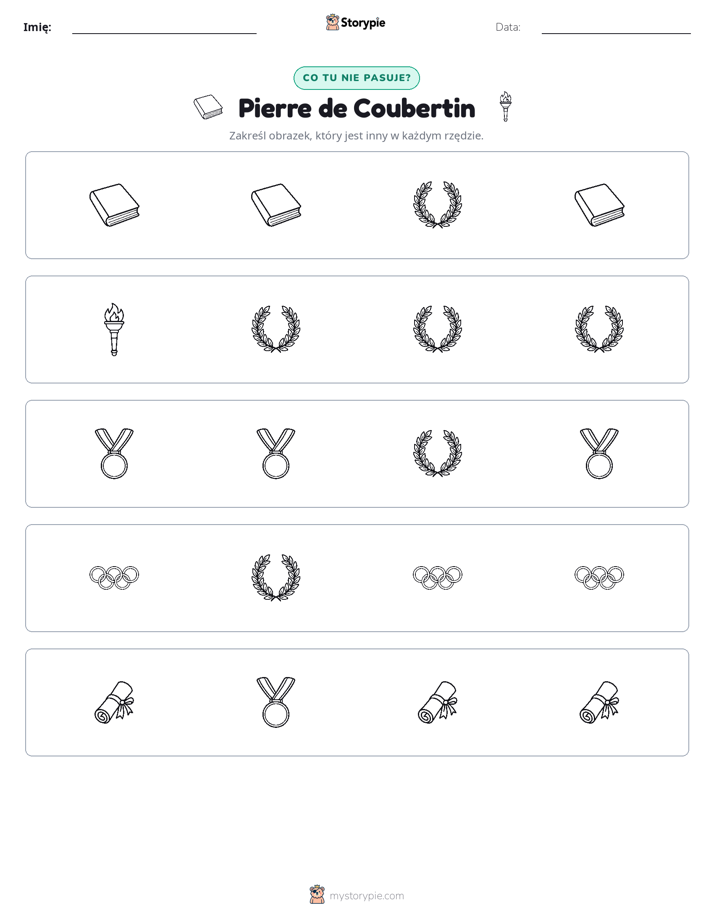Select the first Olympic rings icon

(x=114, y=578)
